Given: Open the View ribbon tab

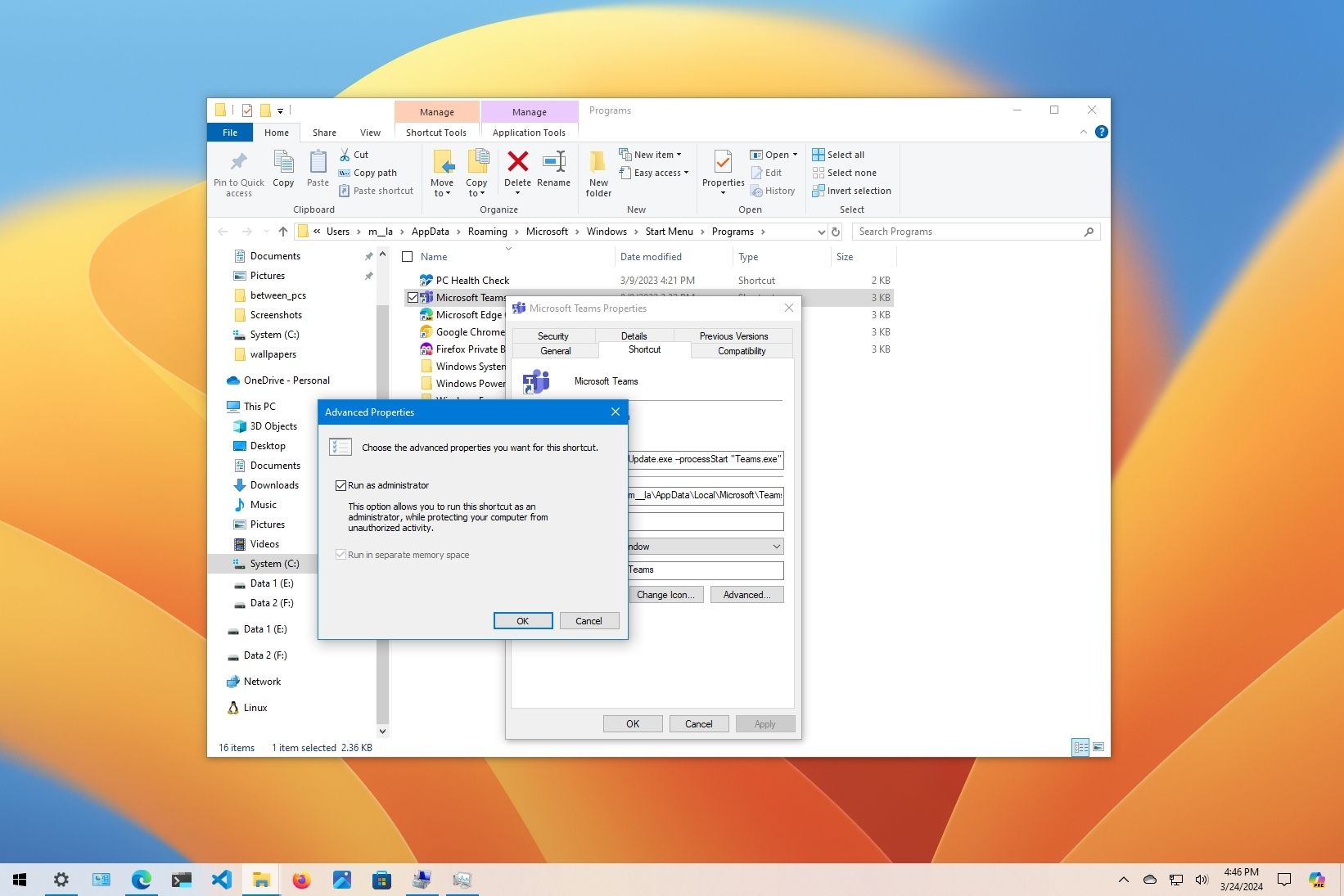Looking at the screenshot, I should (x=369, y=132).
